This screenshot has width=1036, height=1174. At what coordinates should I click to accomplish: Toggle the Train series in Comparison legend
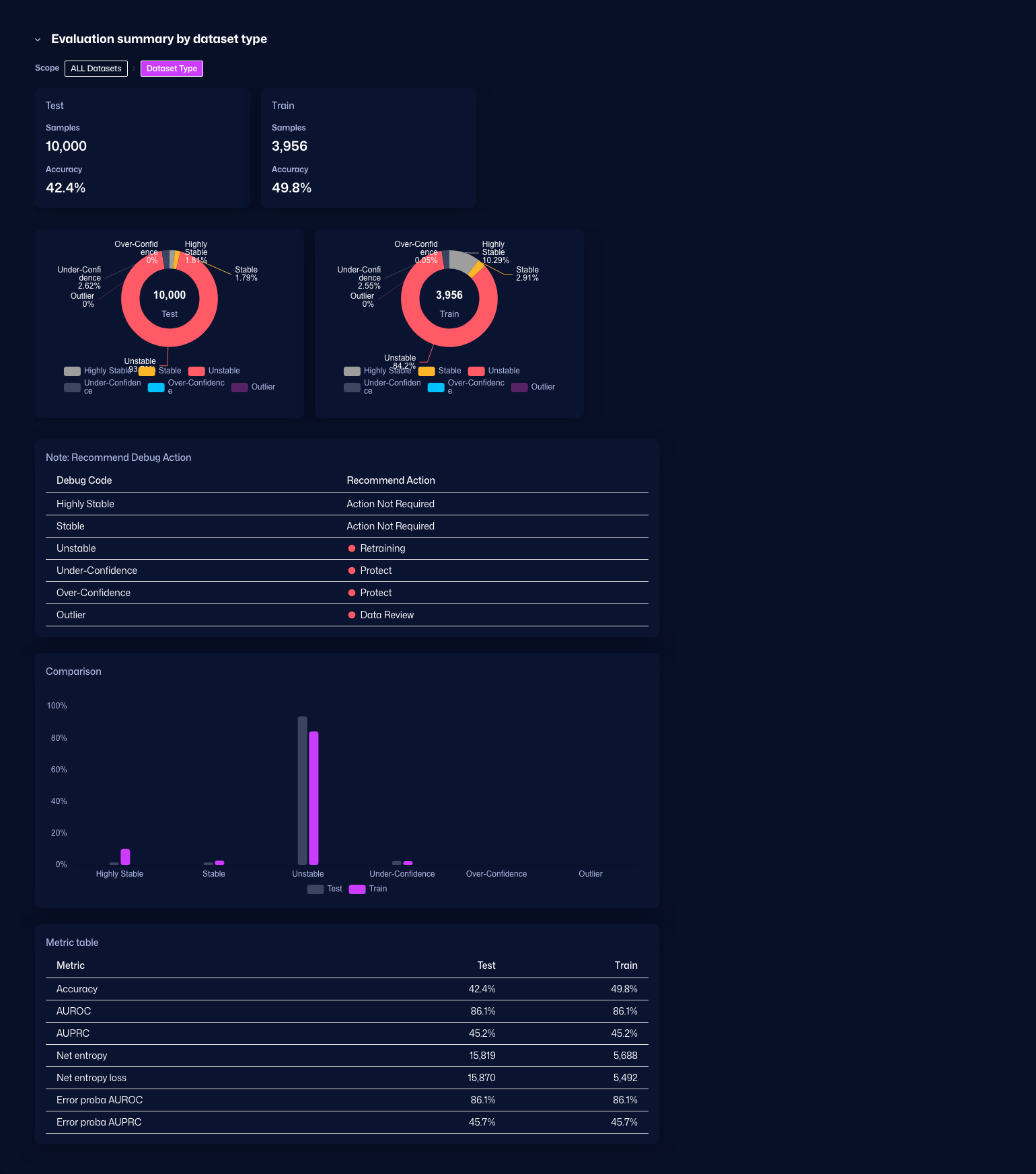[357, 889]
